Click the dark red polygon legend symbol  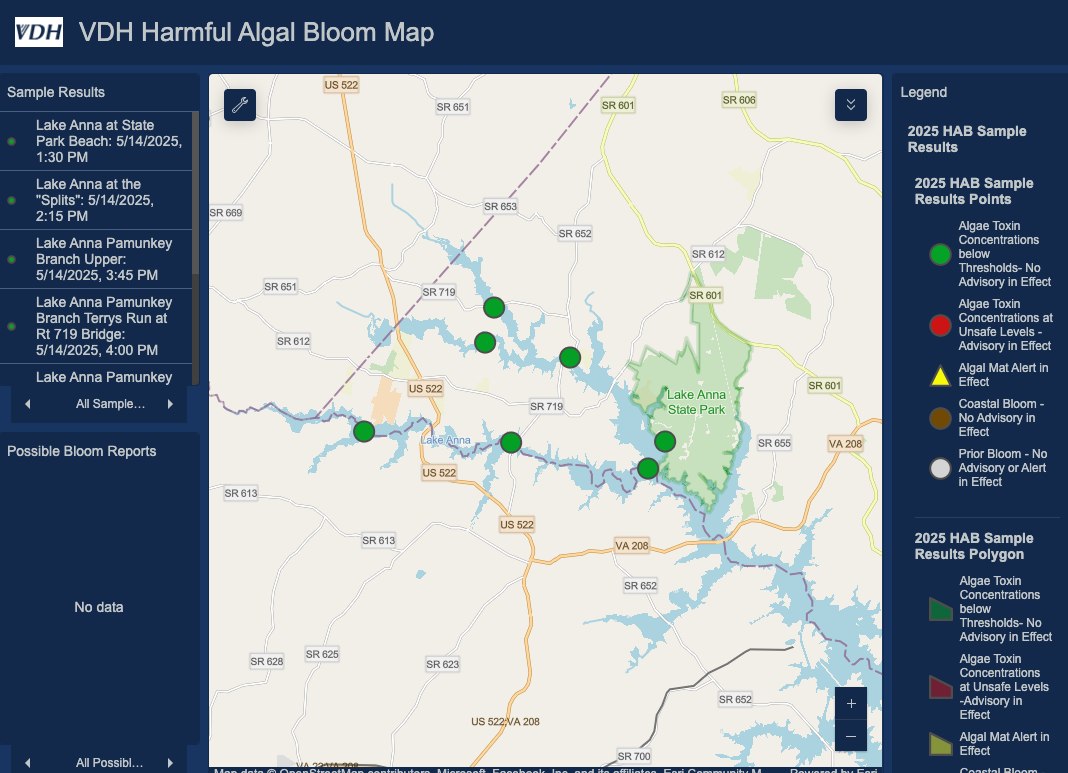click(941, 687)
